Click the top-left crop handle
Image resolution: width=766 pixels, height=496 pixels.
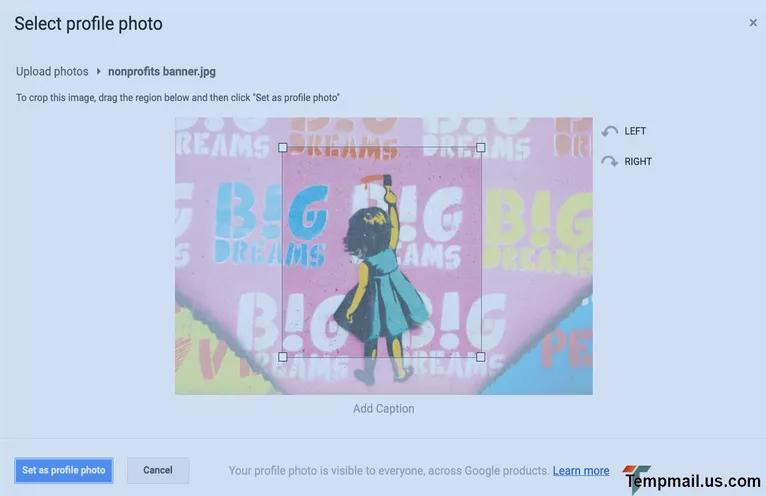click(282, 148)
